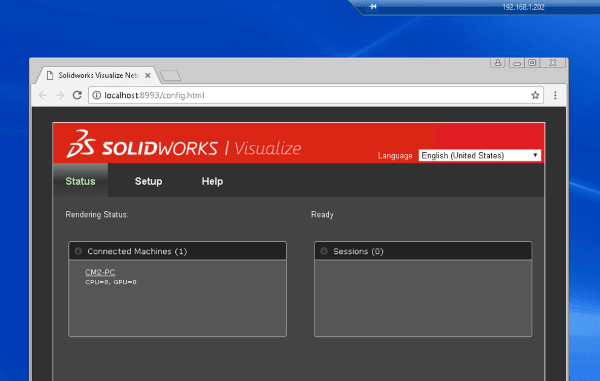This screenshot has height=381, width=600.
Task: Open the Help tab
Action: (212, 181)
